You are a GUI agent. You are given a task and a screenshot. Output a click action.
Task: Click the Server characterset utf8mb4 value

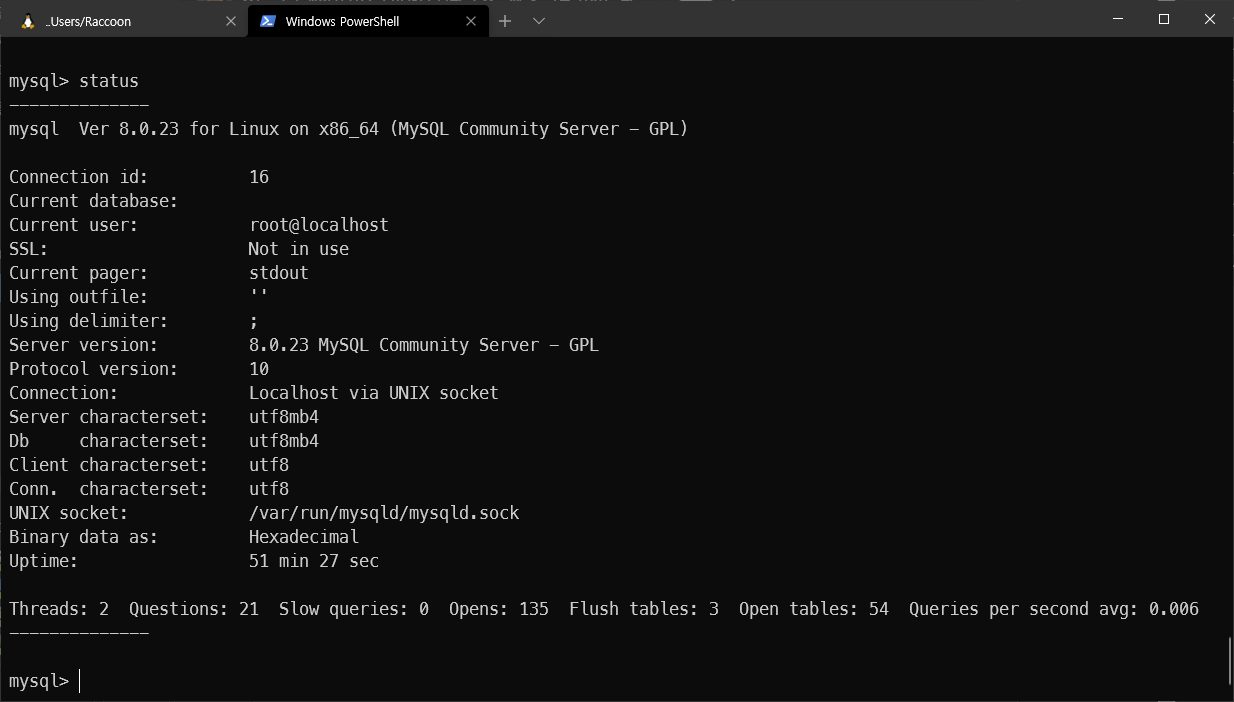coord(284,417)
